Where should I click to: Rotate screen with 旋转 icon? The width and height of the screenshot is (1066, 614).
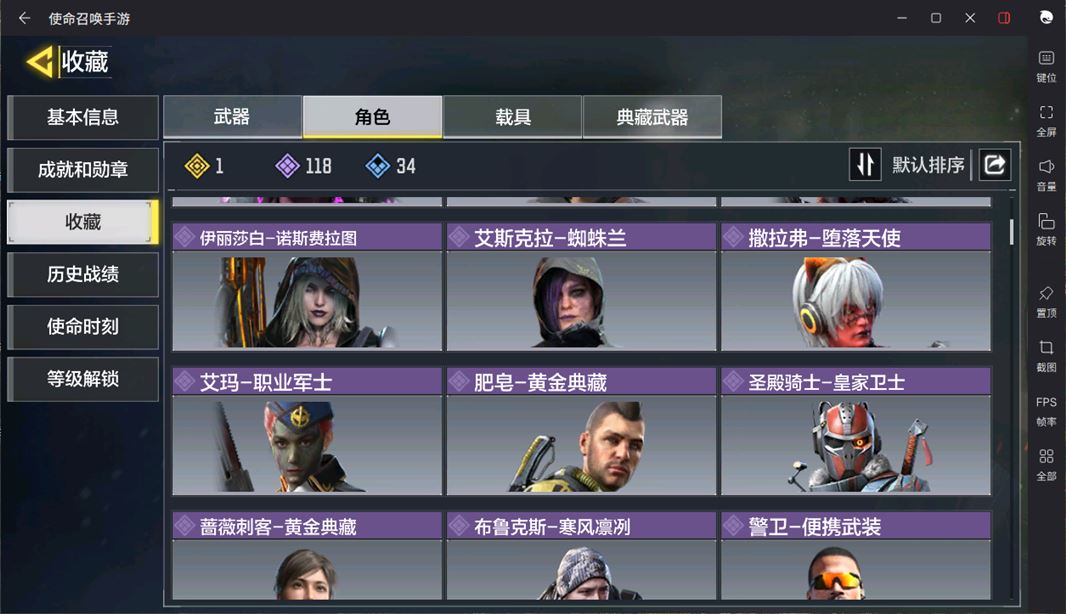[1046, 230]
